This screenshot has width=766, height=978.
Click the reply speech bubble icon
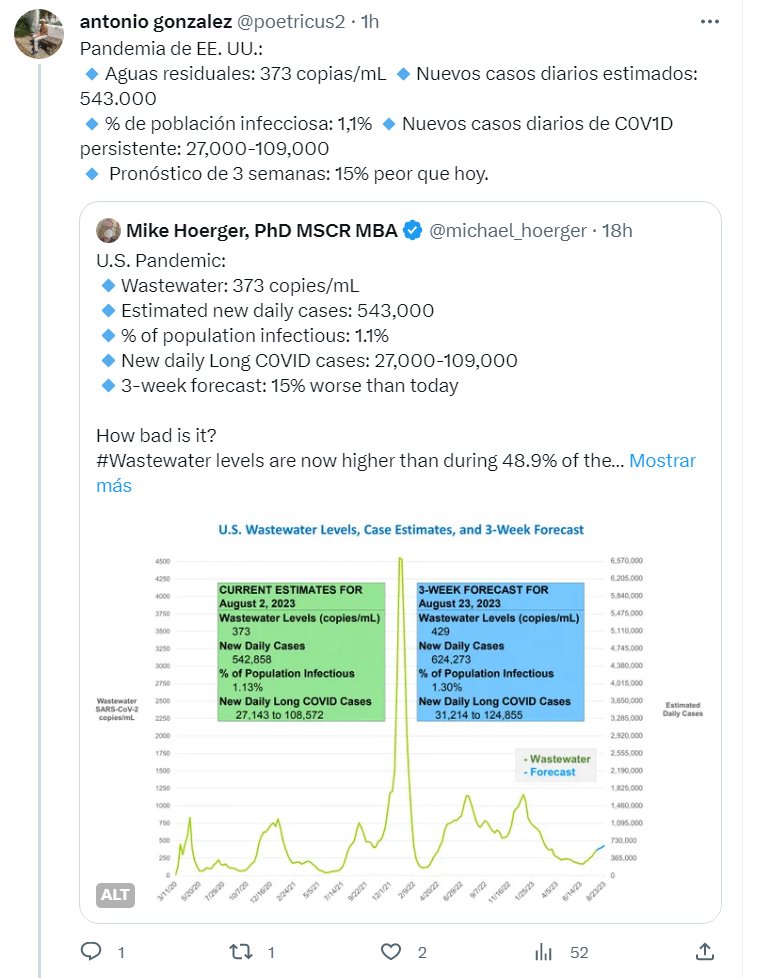pos(91,951)
